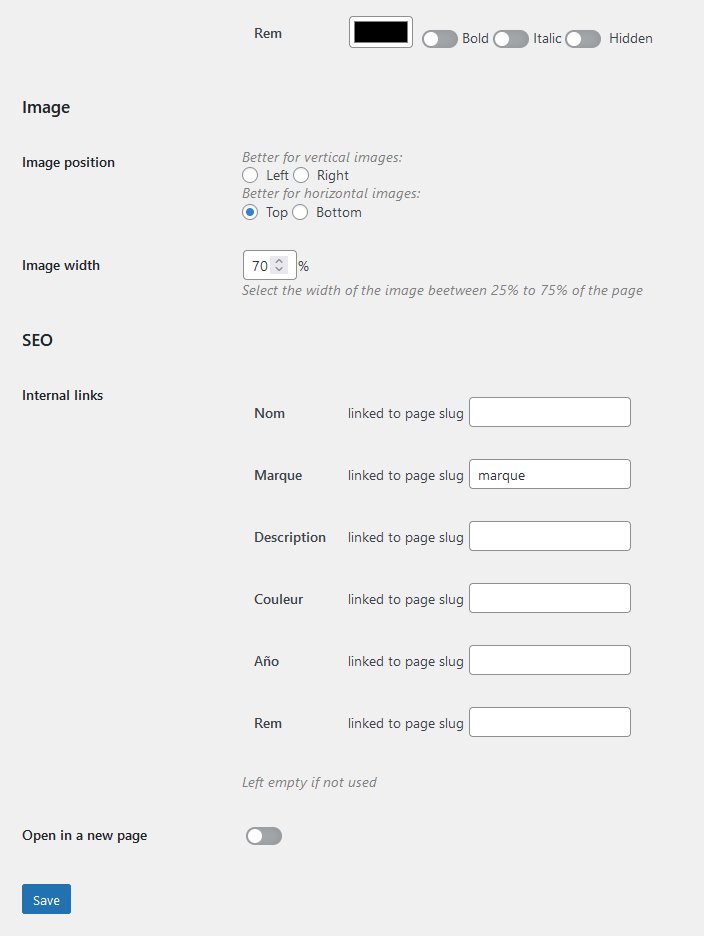704x936 pixels.
Task: Toggle Bold for the Rem field
Action: point(440,39)
